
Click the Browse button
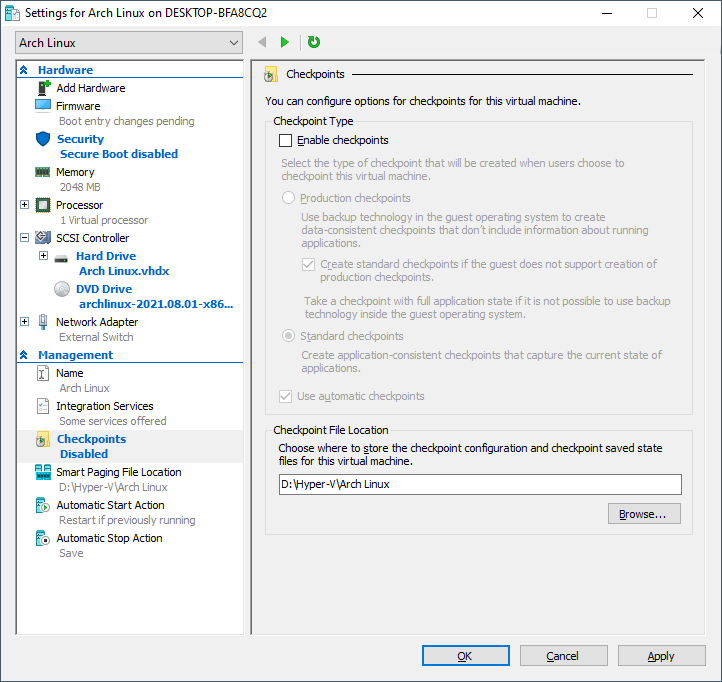(643, 514)
